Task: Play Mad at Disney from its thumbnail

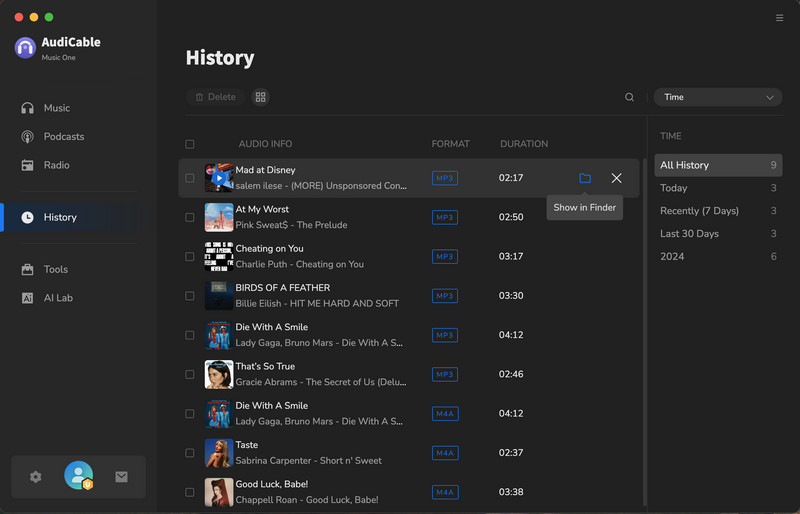Action: (219, 178)
